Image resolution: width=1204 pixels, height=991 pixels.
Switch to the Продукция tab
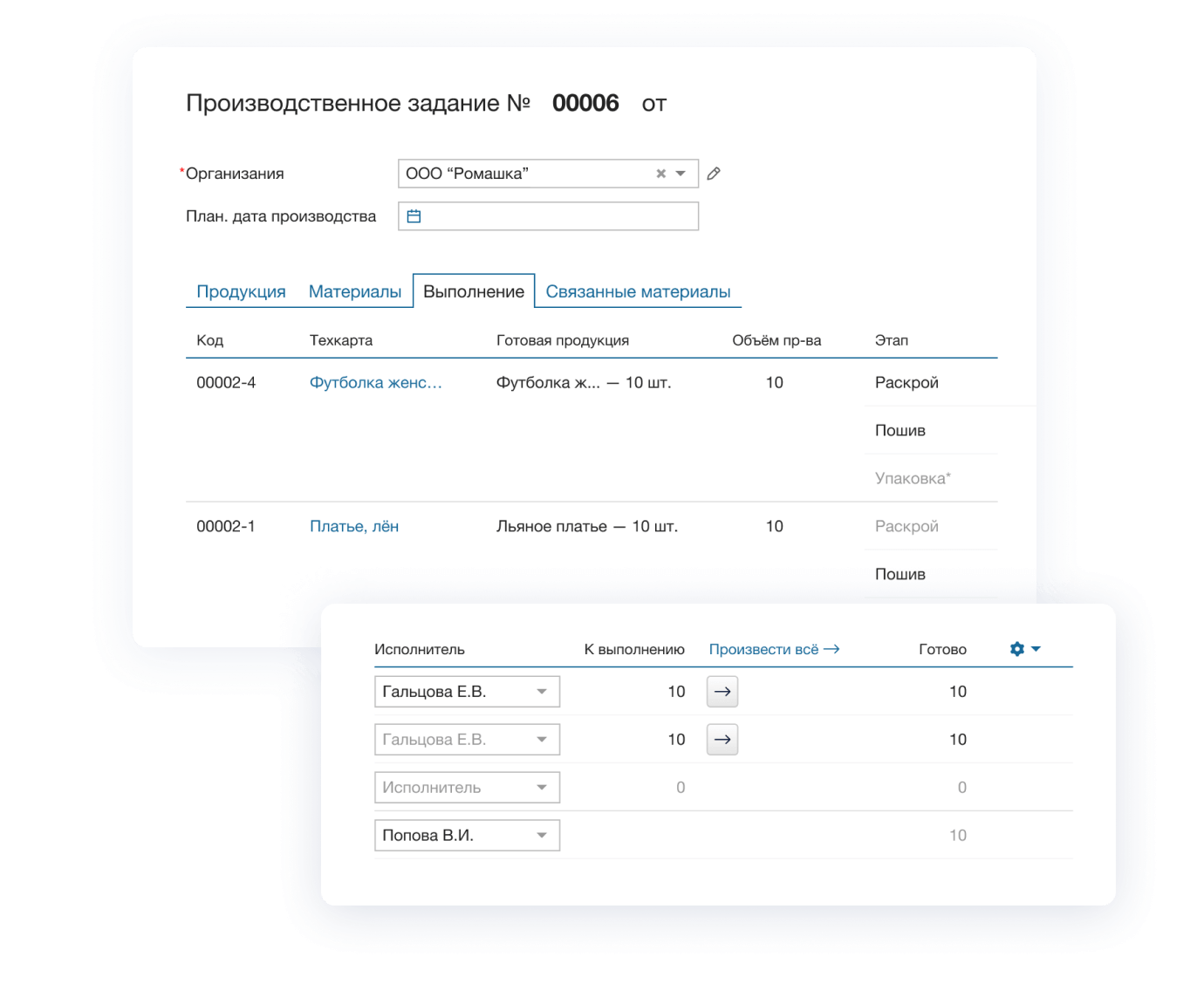click(x=241, y=291)
